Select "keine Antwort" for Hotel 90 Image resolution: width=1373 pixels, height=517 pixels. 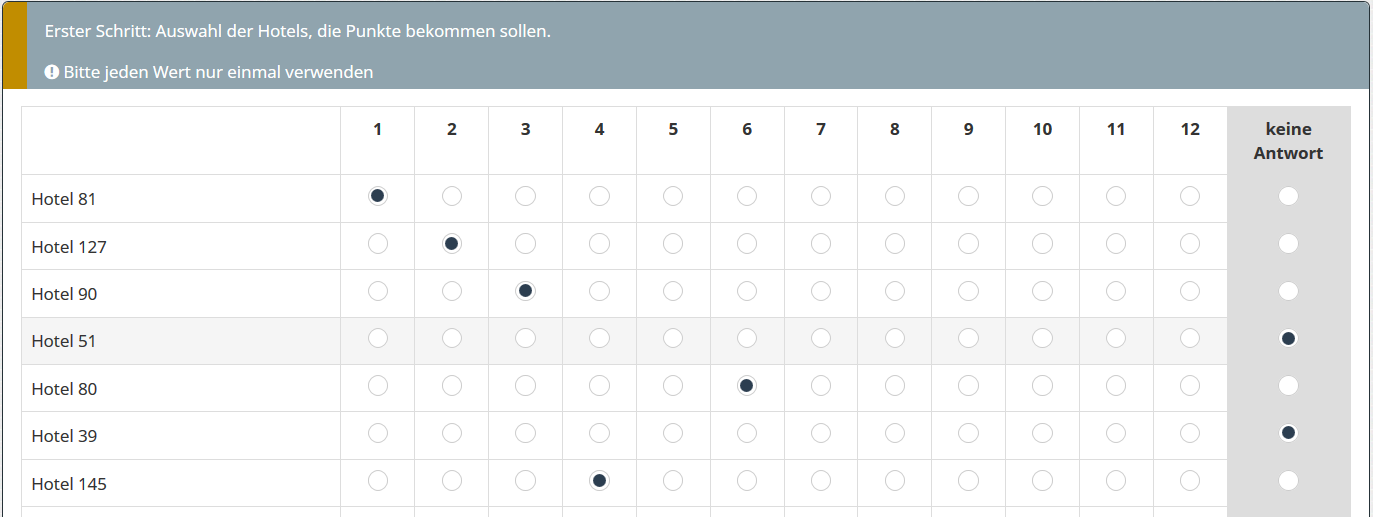1288,291
